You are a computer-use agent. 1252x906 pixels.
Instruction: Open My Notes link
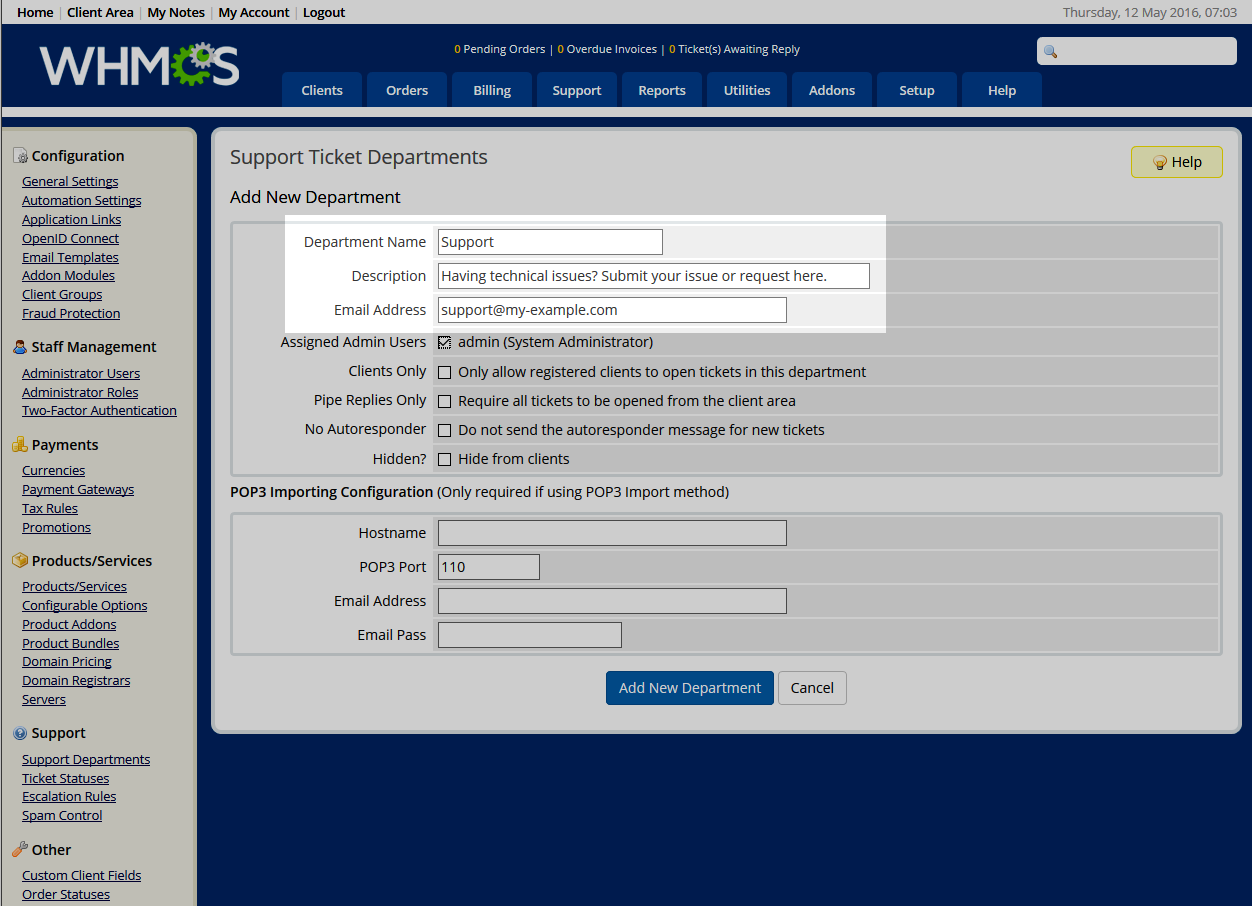(176, 13)
